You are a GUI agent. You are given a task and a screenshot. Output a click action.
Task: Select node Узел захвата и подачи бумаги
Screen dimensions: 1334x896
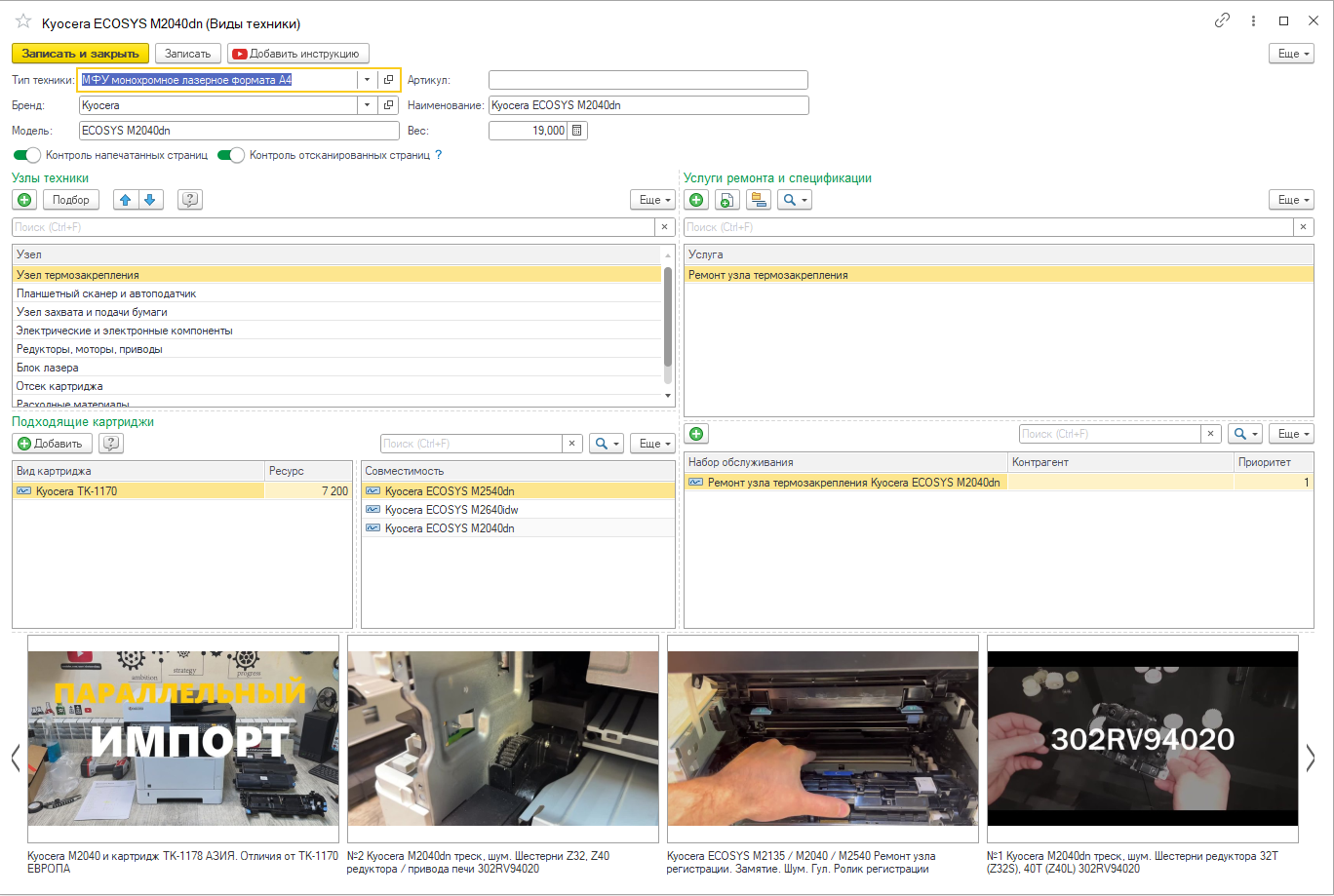click(x=337, y=312)
